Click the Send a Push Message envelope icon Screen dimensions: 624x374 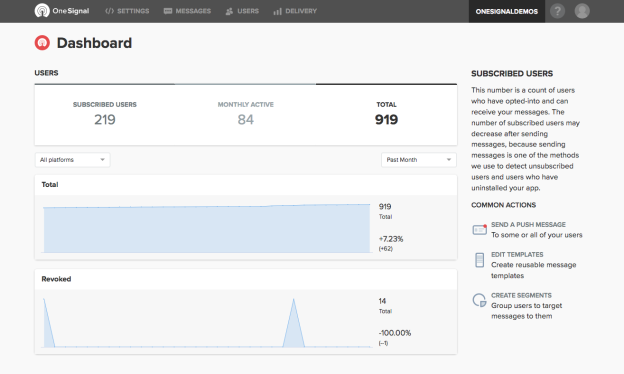click(480, 230)
